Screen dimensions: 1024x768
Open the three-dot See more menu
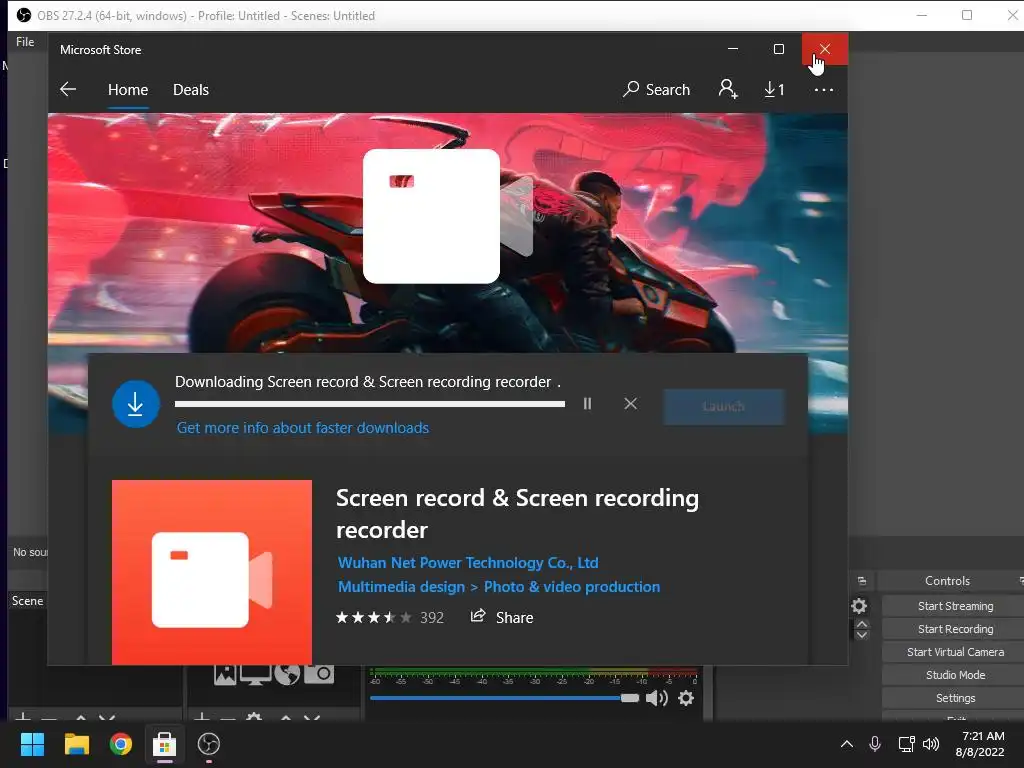[x=824, y=90]
